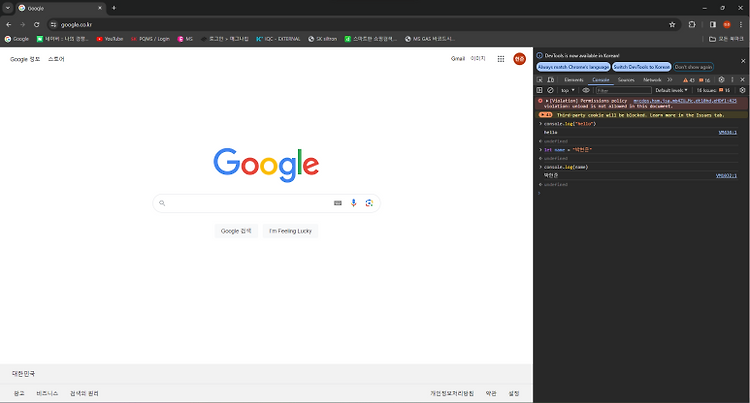Image resolution: width=750 pixels, height=403 pixels.
Task: View site information for google.co.kr
Action: point(53,24)
